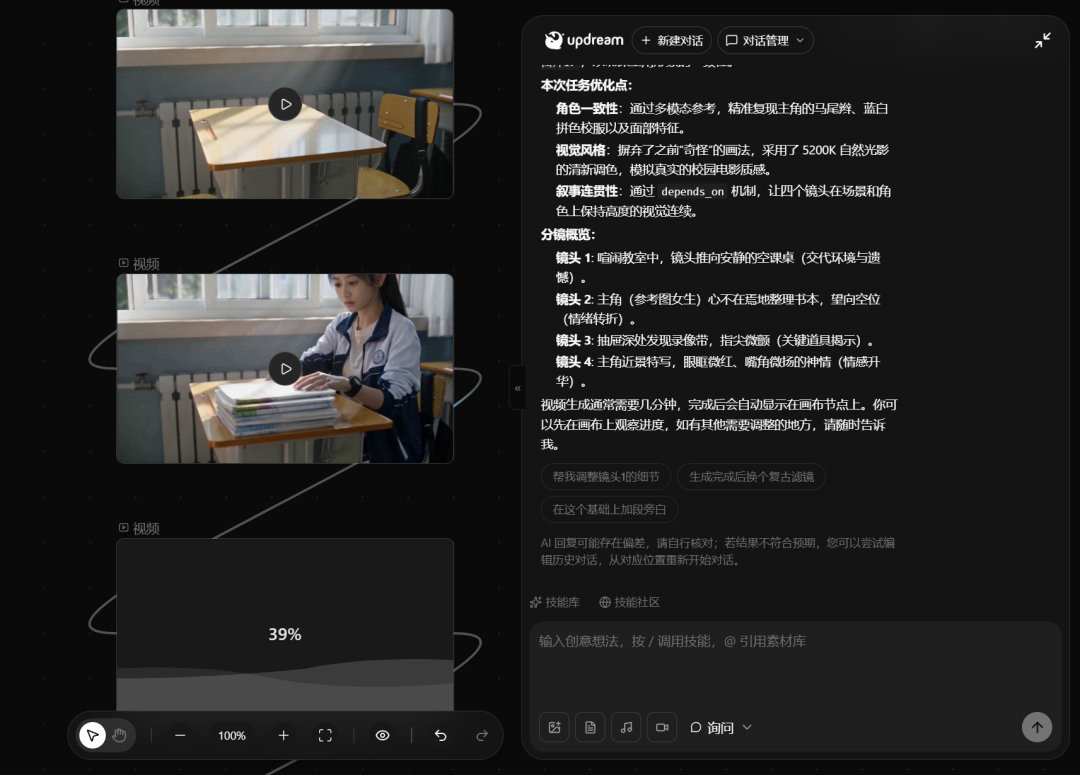This screenshot has width=1080, height=775.
Task: Start a new conversation with 新建对话
Action: [x=672, y=41]
